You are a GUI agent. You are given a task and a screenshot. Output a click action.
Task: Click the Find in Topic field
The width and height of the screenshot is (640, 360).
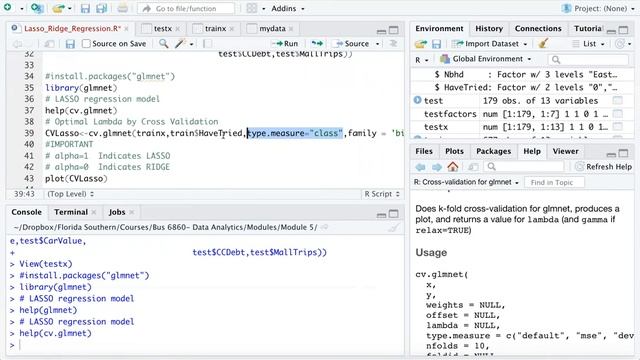[x=554, y=182]
